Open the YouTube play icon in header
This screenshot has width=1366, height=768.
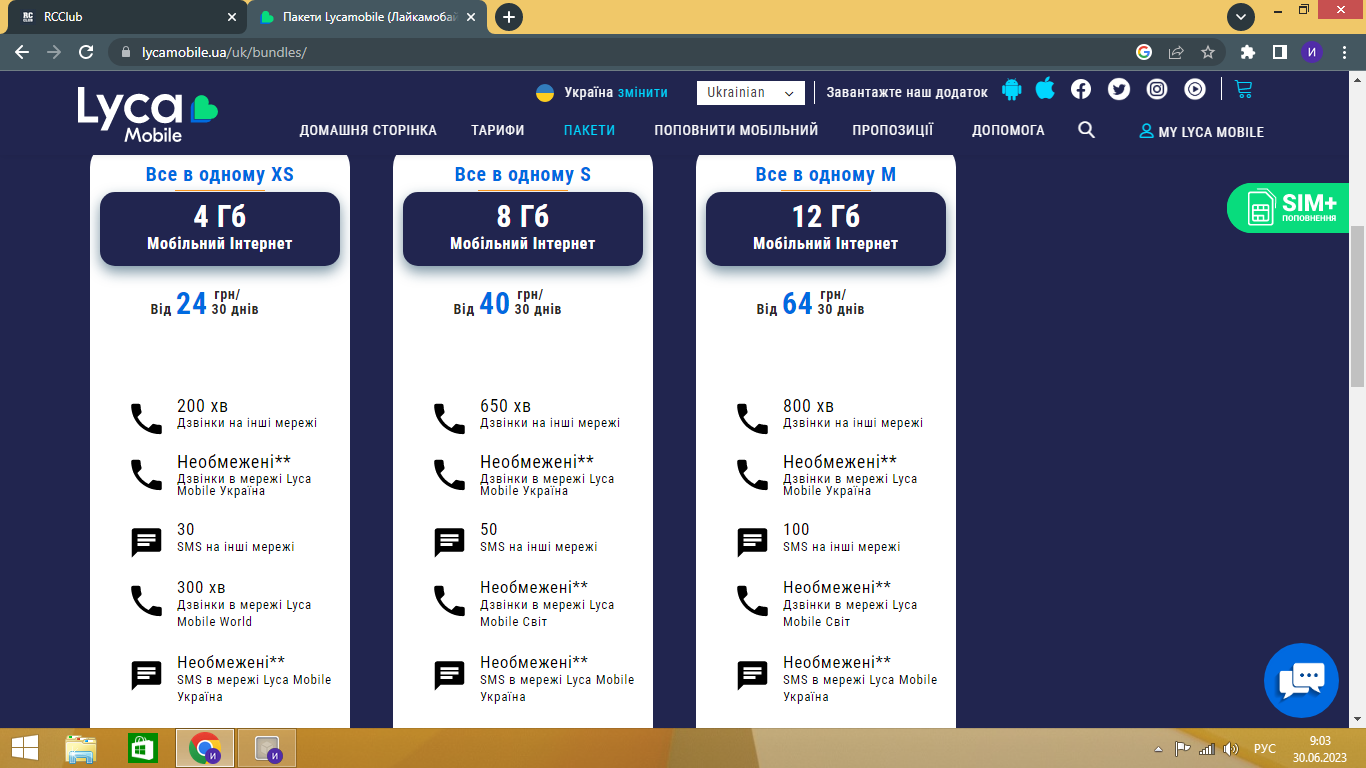(x=1195, y=89)
